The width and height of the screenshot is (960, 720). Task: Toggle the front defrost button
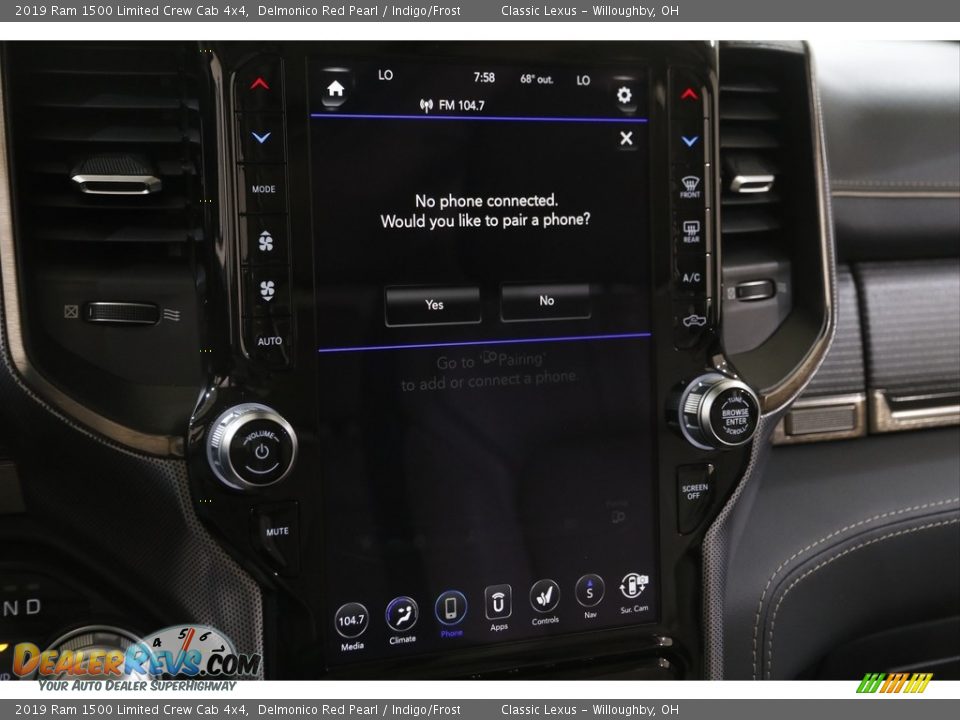tap(690, 187)
